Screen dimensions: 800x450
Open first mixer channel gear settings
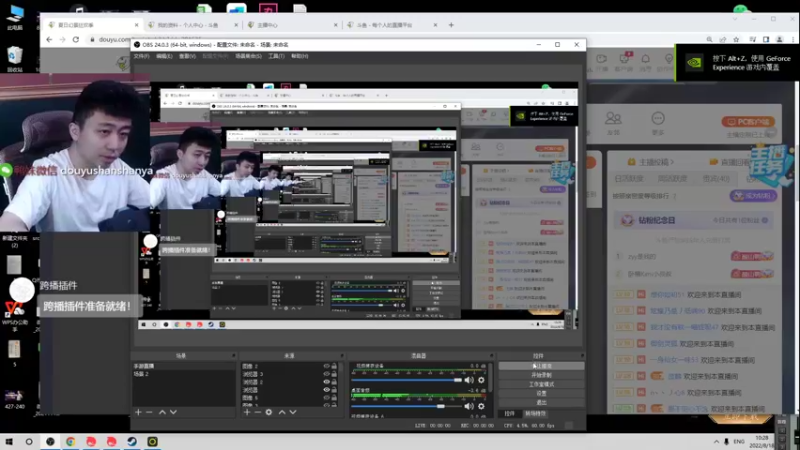481,380
